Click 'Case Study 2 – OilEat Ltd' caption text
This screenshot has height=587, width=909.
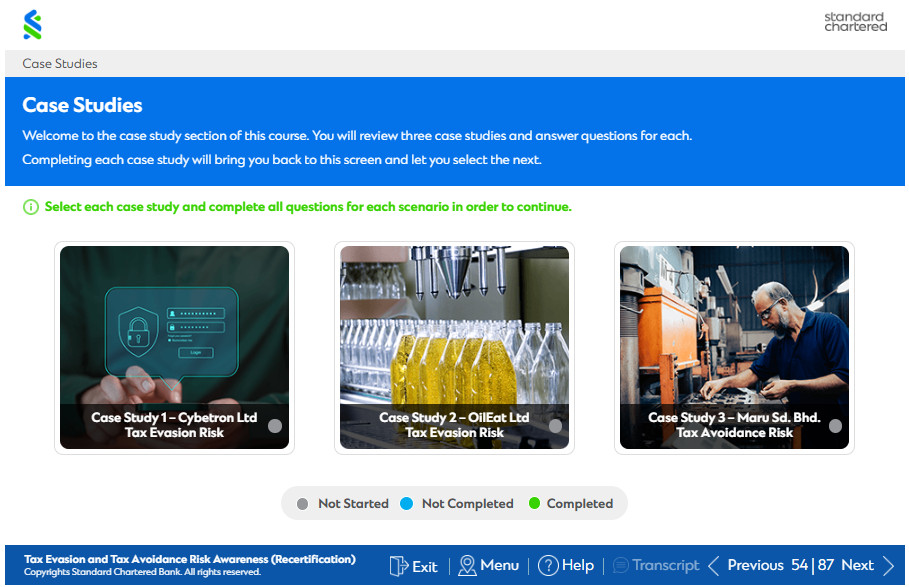454,417
